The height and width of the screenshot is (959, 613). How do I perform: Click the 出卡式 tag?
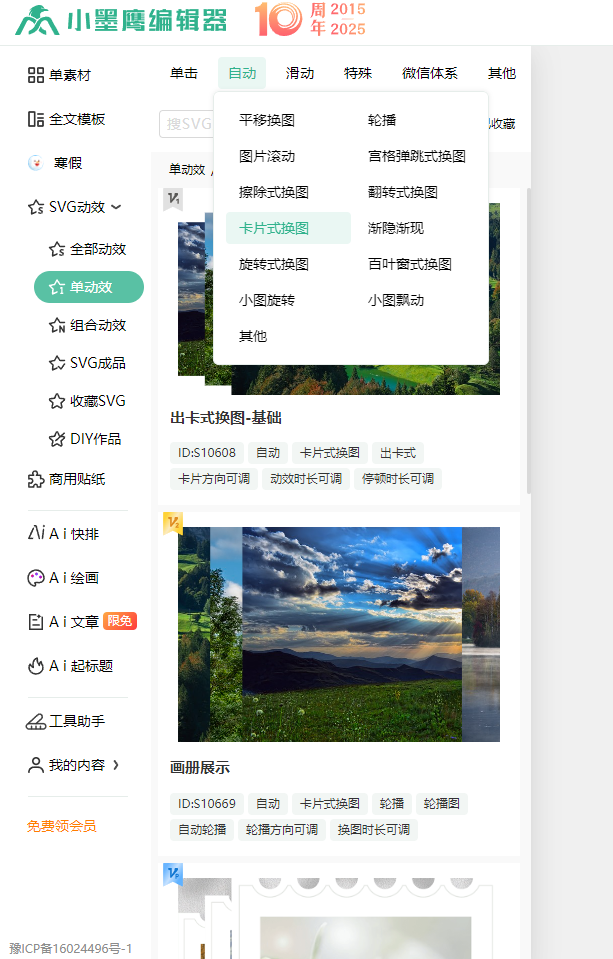398,453
